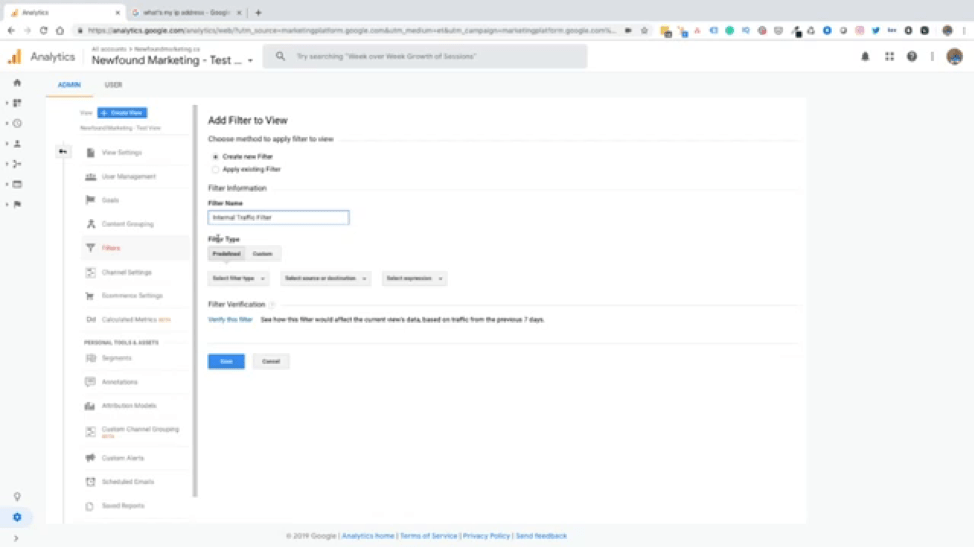Screen dimensions: 974x547
Task: Click the Save button
Action: [226, 361]
